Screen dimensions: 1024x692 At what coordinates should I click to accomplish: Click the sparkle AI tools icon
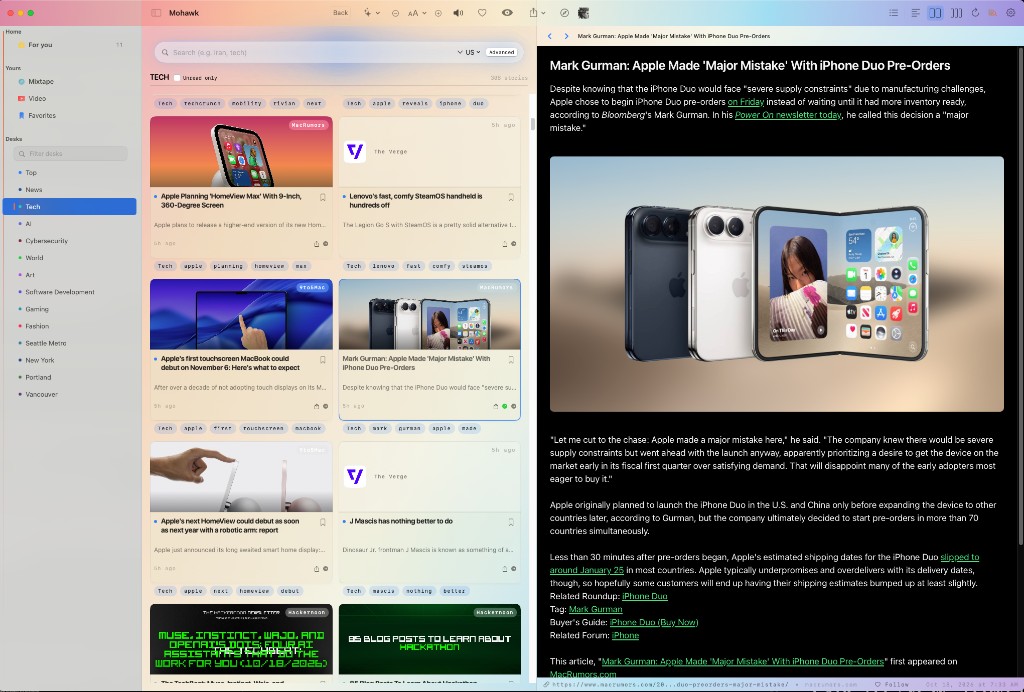(x=368, y=13)
